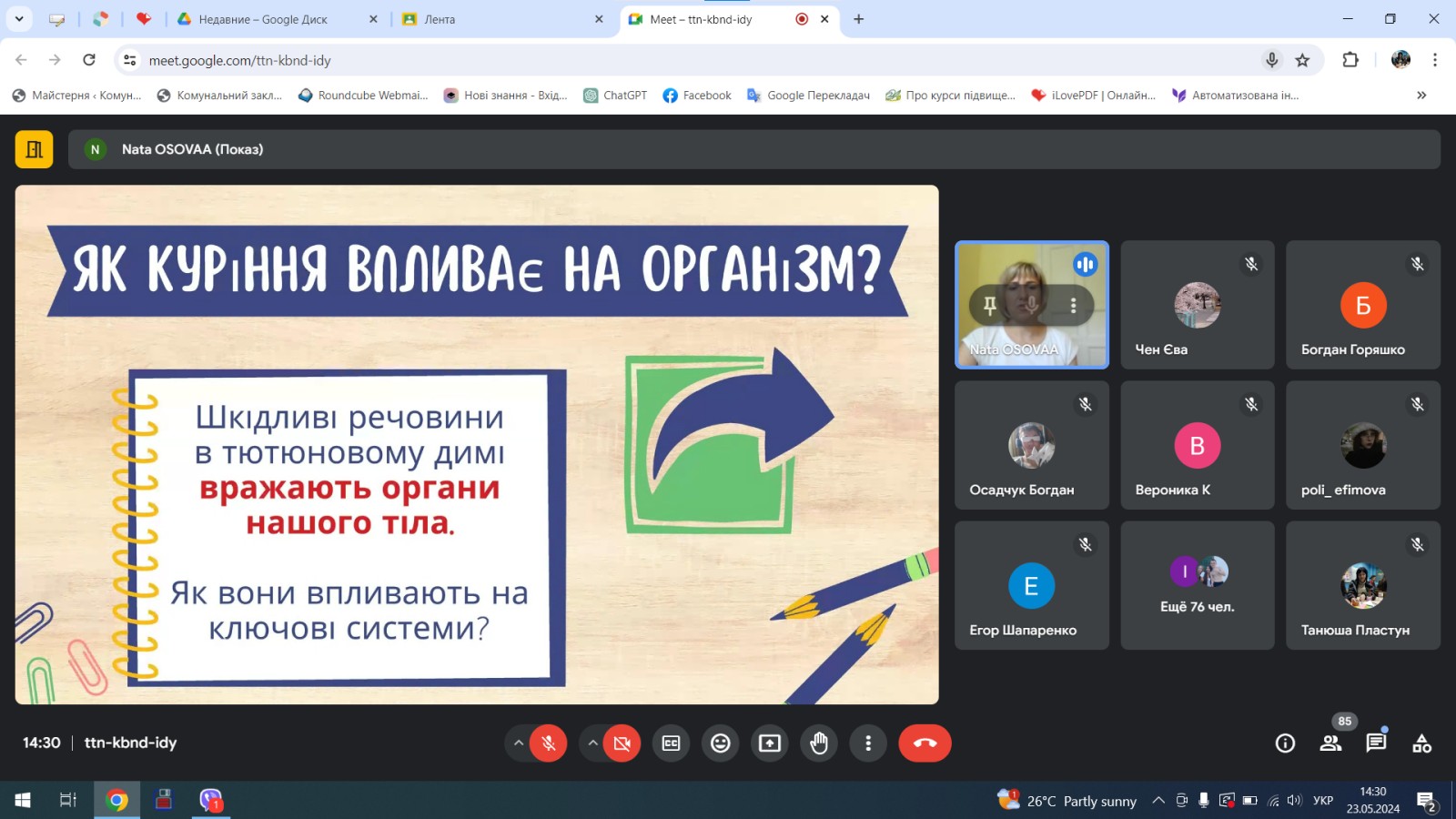
Task: Open the activities panel icon
Action: [1421, 743]
